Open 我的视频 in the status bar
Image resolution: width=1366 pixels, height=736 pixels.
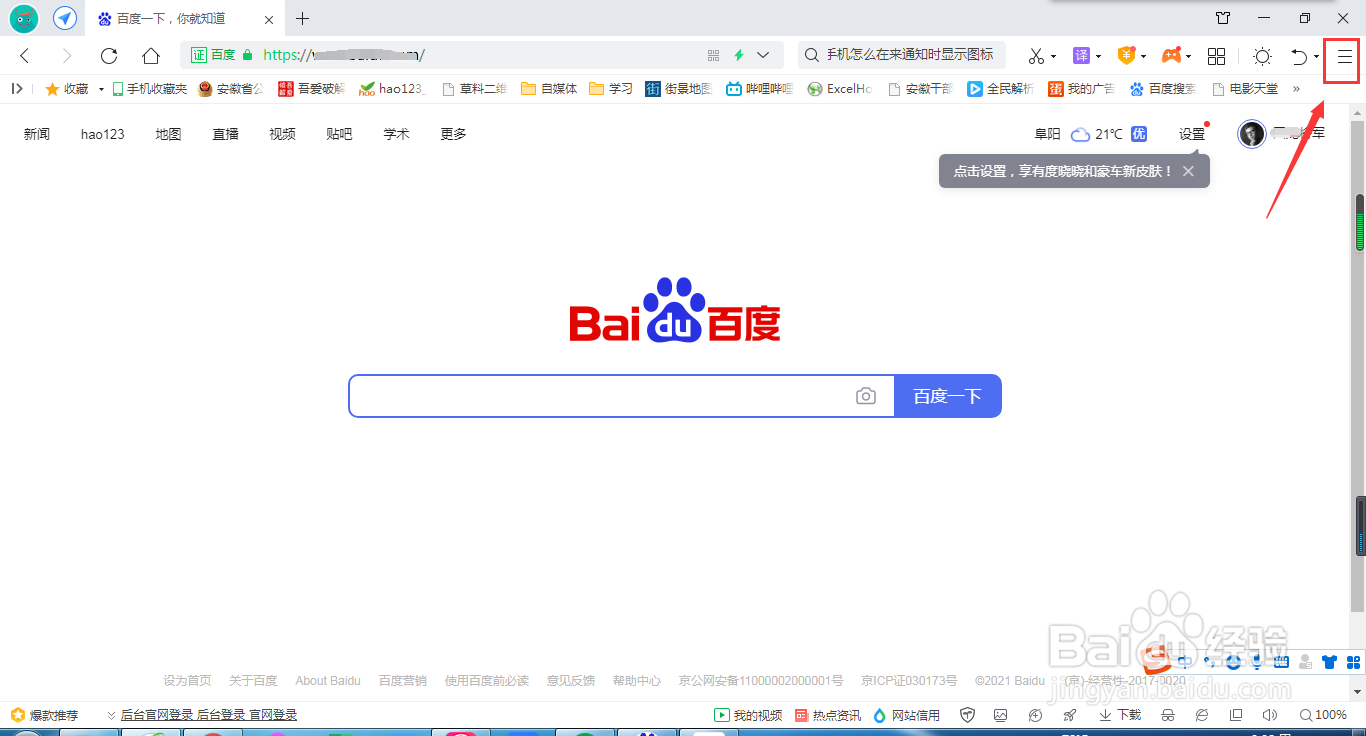click(x=748, y=715)
